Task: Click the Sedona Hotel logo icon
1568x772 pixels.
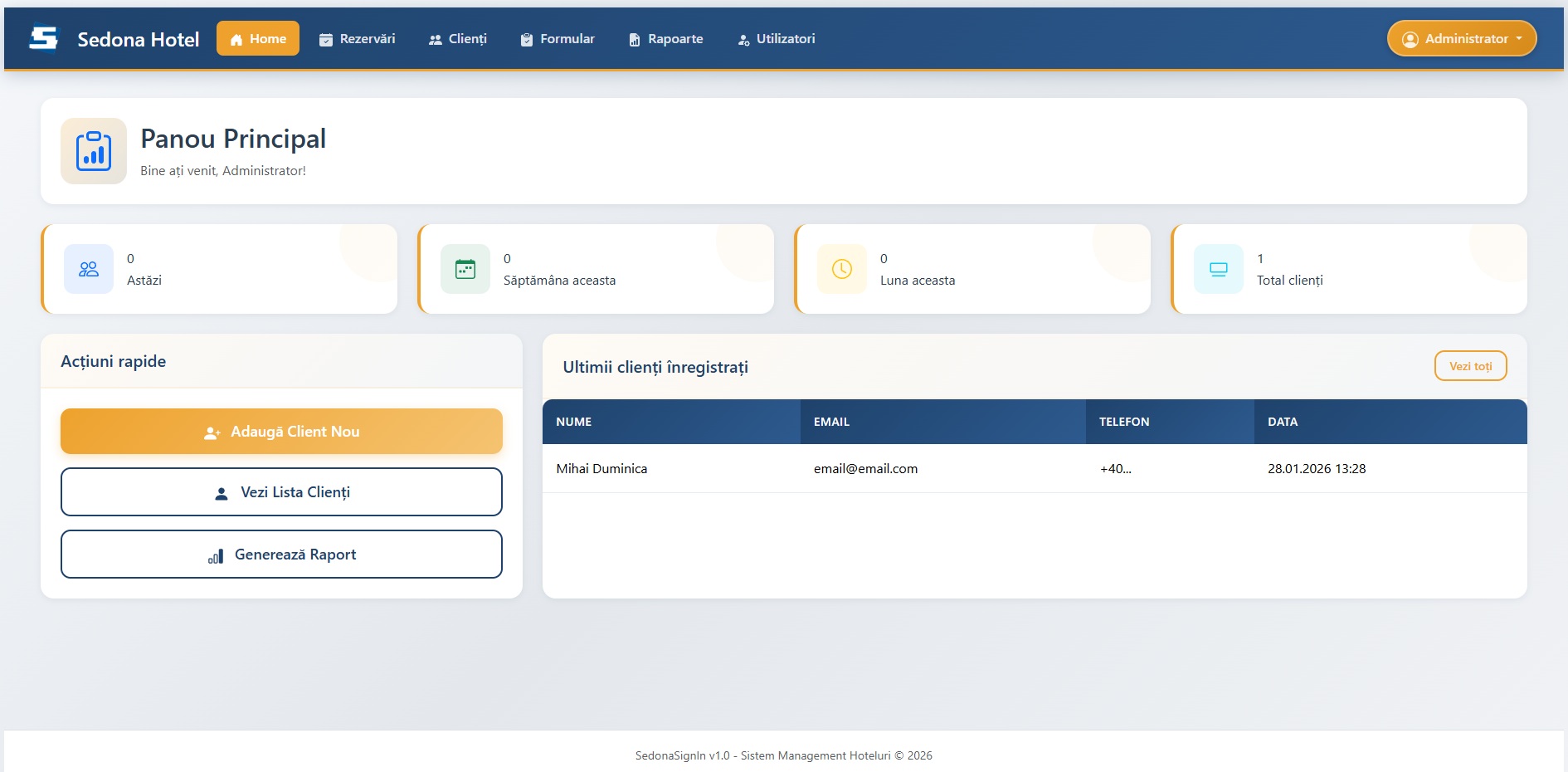Action: point(44,38)
